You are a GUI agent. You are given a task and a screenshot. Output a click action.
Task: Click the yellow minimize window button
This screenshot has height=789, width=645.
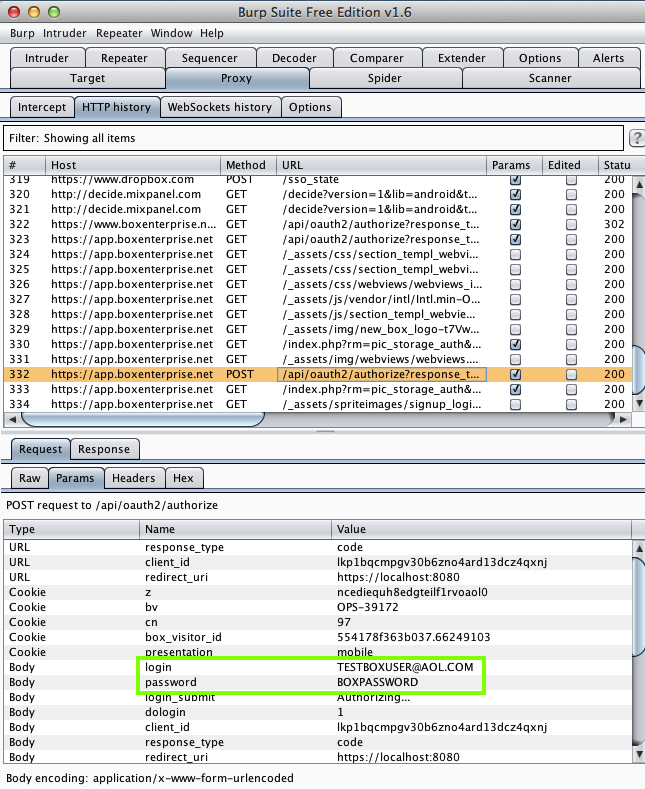tap(34, 12)
